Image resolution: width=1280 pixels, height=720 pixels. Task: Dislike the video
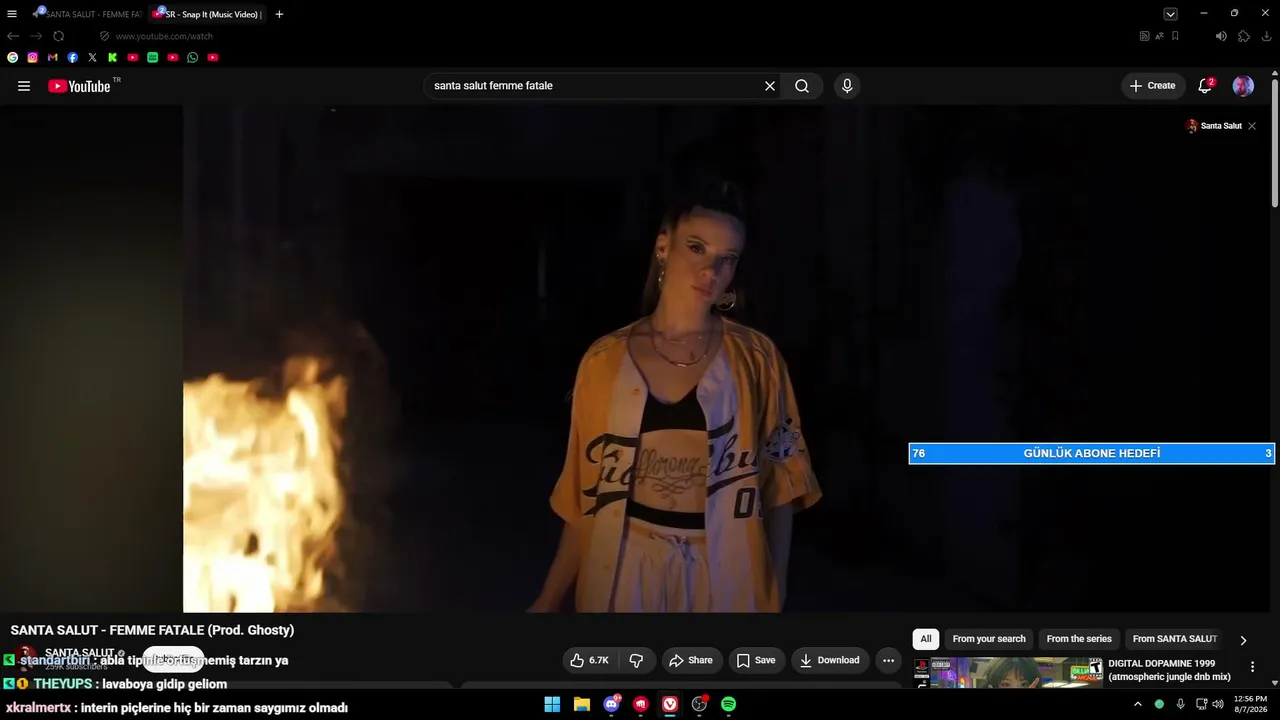click(636, 660)
